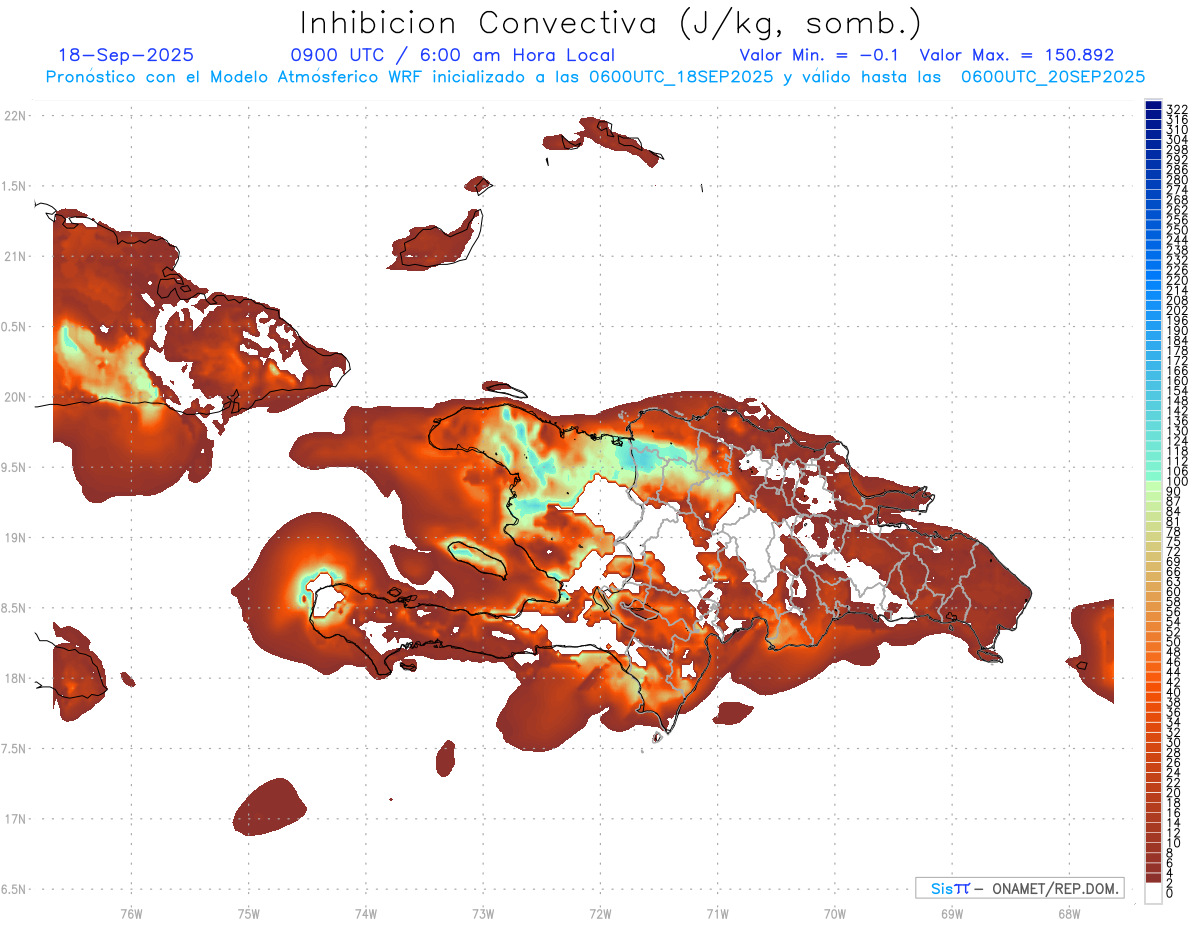Click the "72W" longitude label
The width and height of the screenshot is (1200, 927).
(600, 913)
